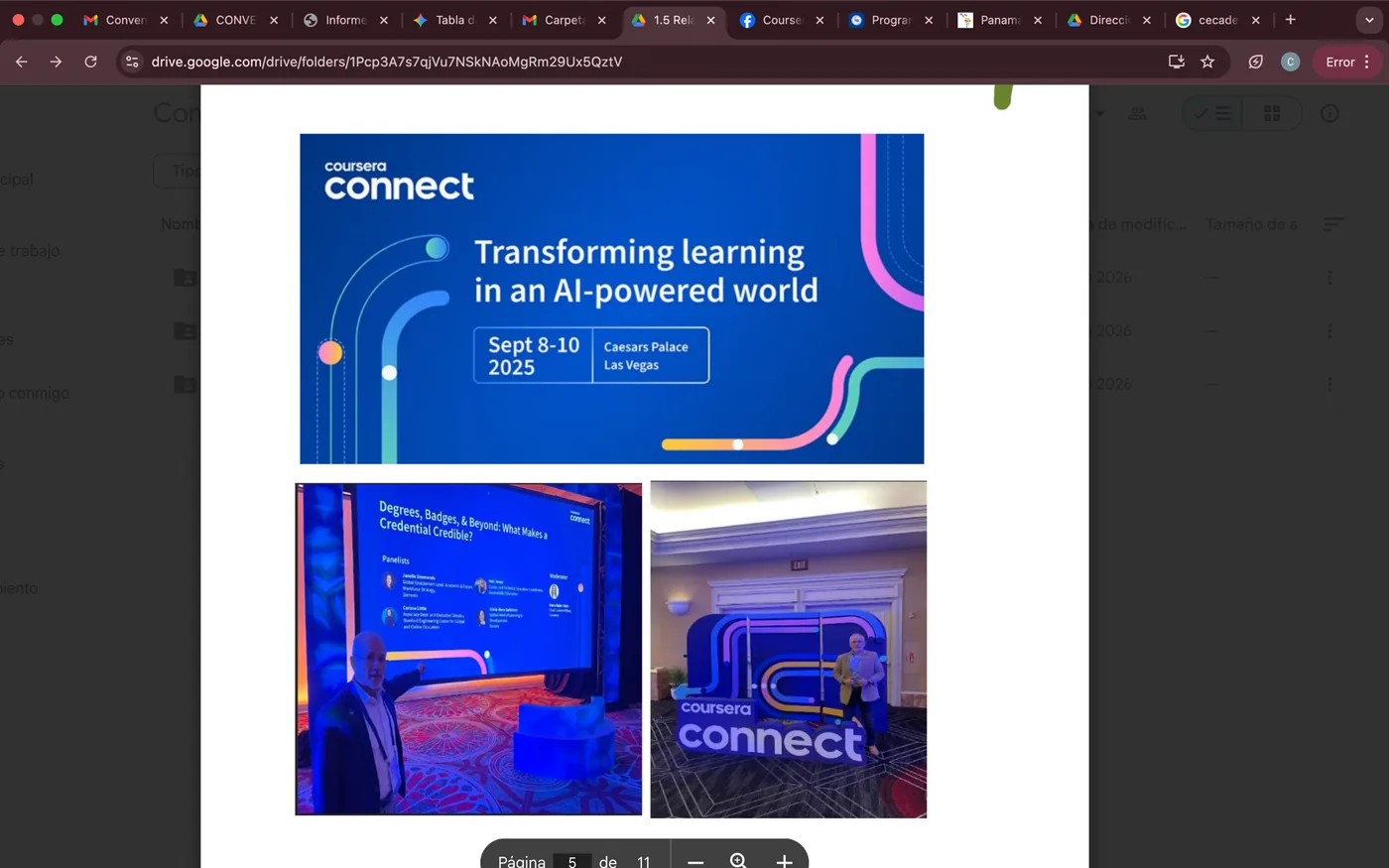Go forward in browser history
The image size is (1389, 868).
tap(57, 62)
